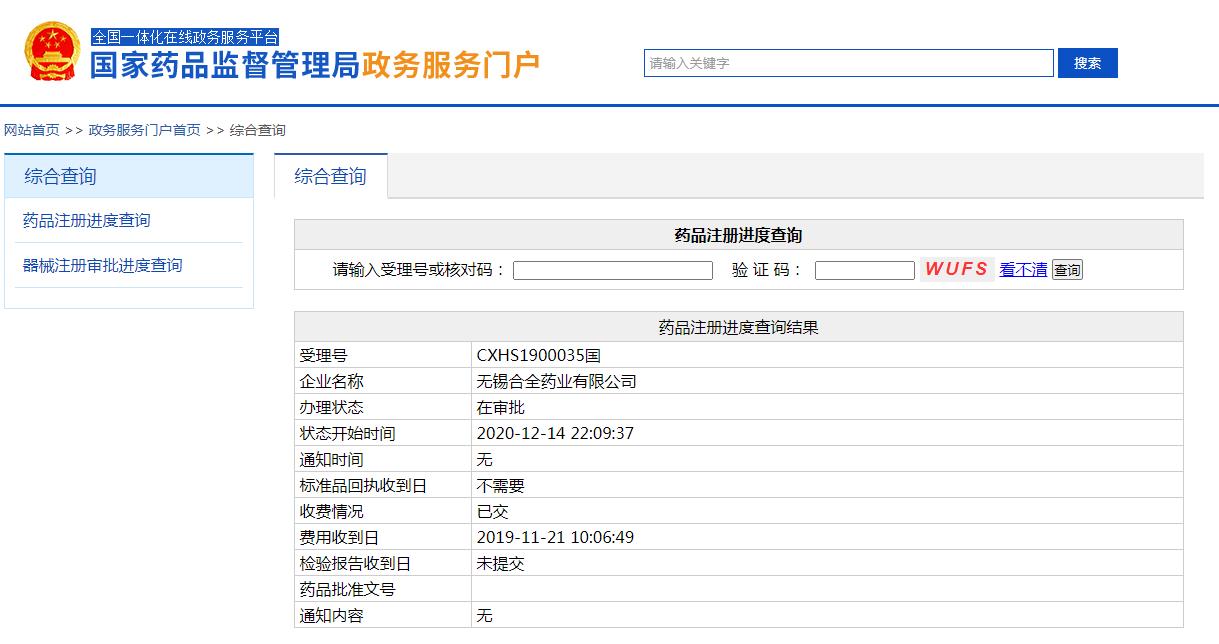Open 政务服务门户首页 breadcrumb link

coord(144,130)
